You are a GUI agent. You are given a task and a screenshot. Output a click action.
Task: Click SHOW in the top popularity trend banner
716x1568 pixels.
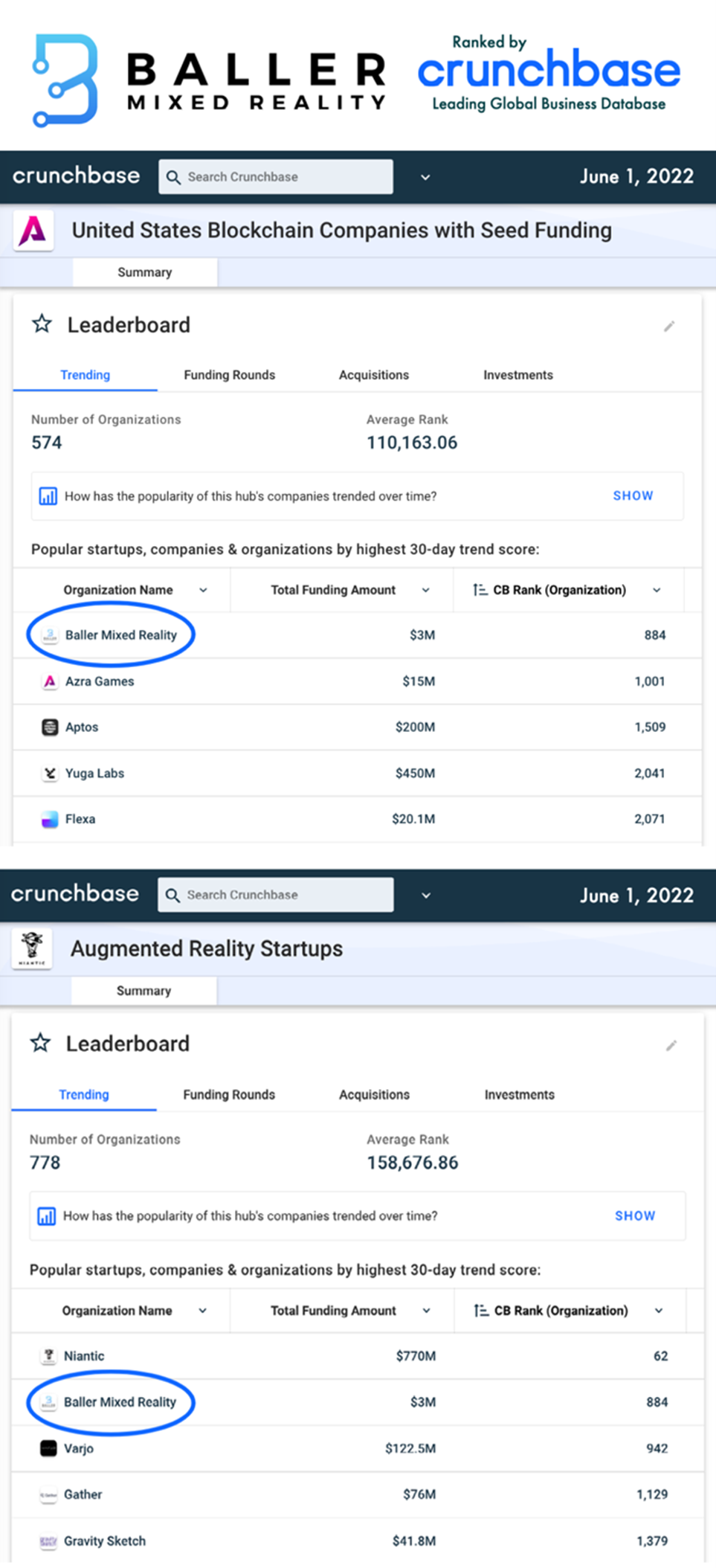click(633, 495)
